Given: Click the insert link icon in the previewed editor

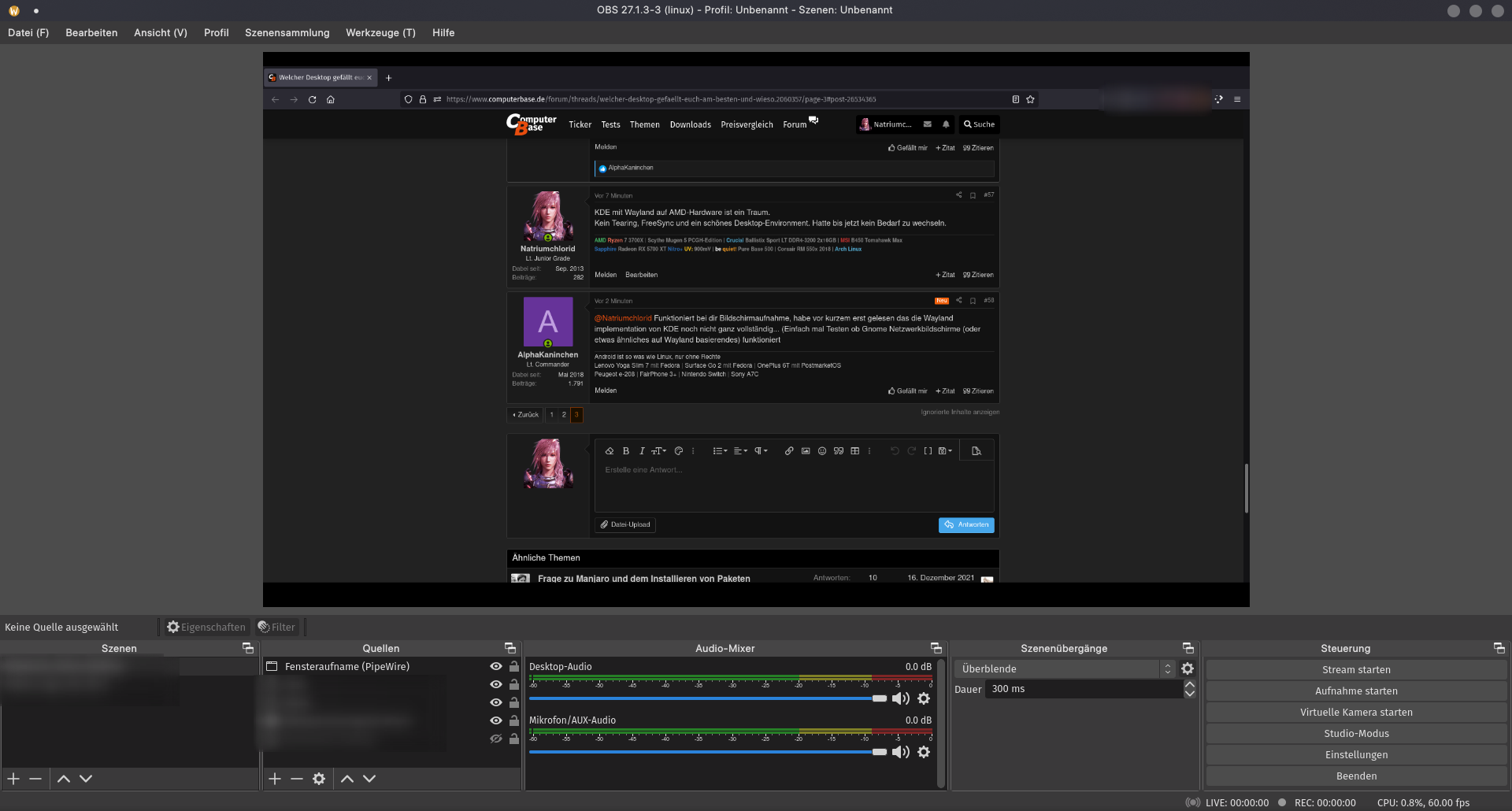Looking at the screenshot, I should coord(789,451).
